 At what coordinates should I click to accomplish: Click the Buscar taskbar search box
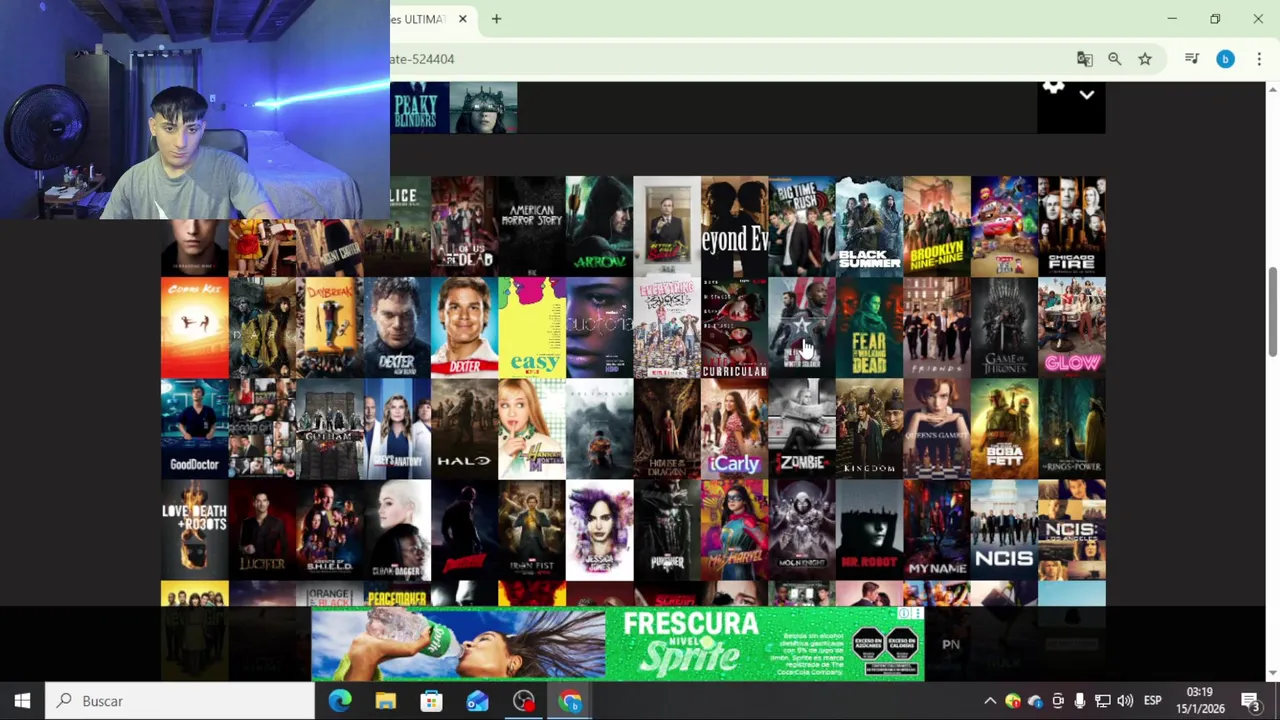180,701
